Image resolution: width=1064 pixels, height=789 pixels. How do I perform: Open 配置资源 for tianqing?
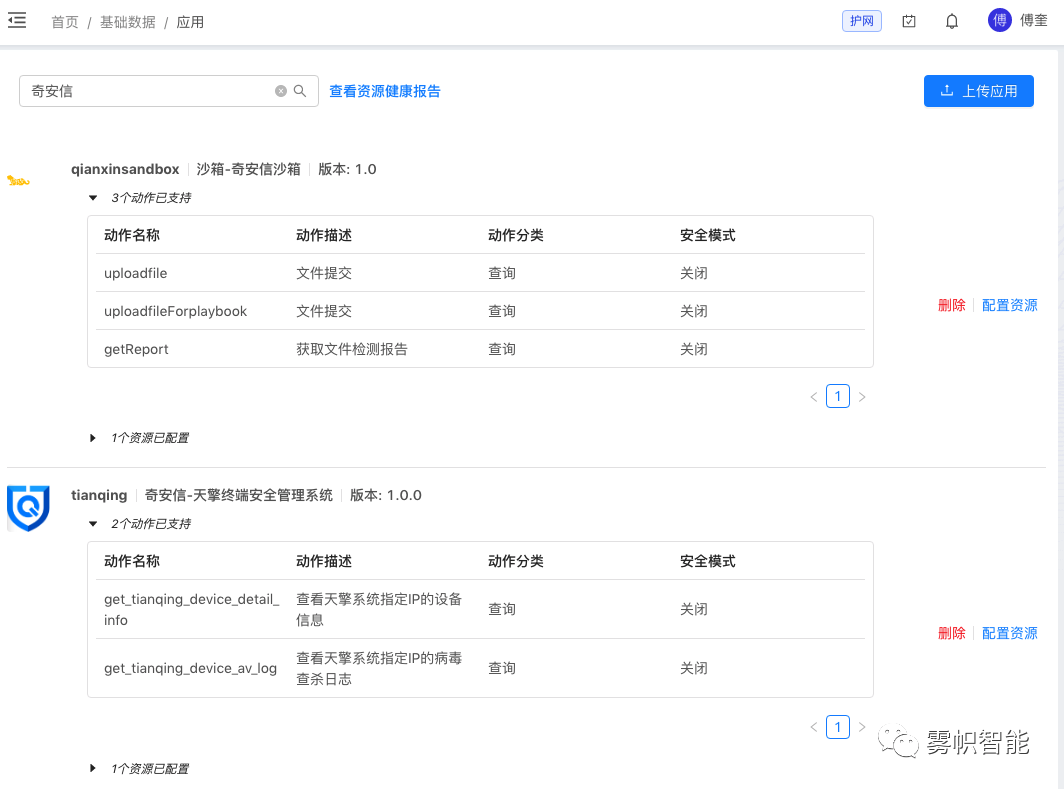1010,633
